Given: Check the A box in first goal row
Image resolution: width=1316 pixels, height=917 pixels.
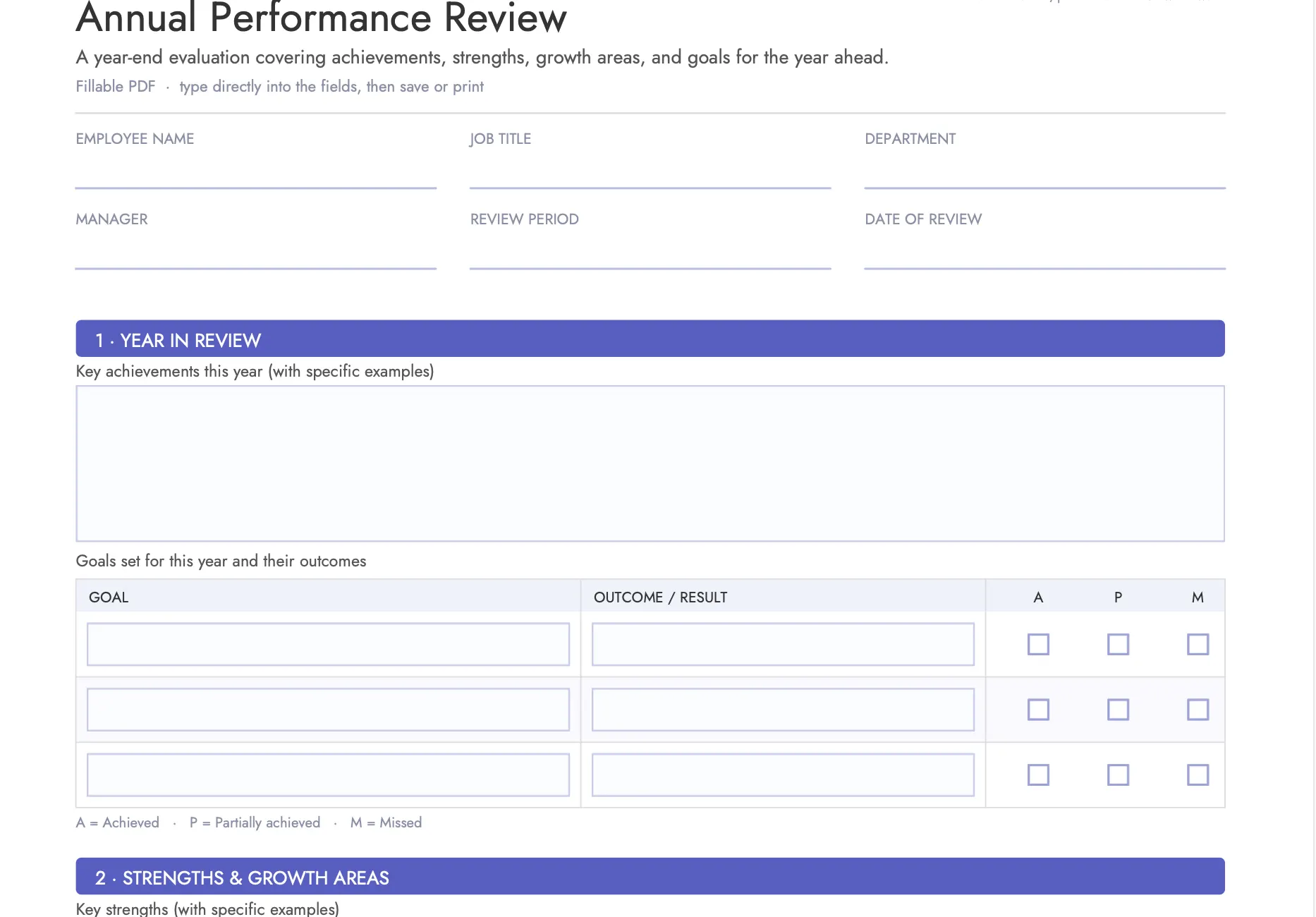Looking at the screenshot, I should pos(1038,644).
